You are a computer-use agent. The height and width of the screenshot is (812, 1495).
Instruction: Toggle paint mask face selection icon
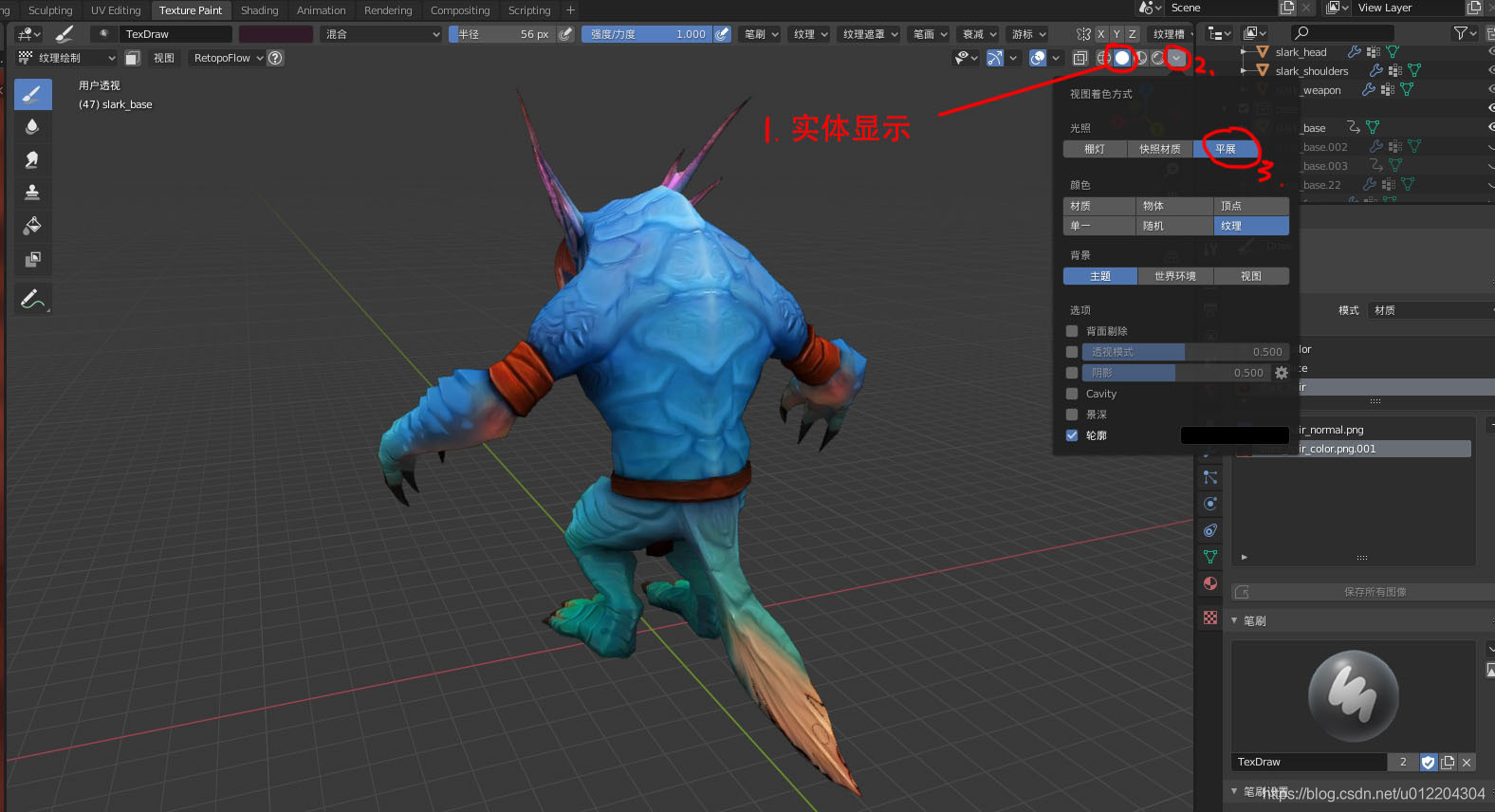(133, 58)
